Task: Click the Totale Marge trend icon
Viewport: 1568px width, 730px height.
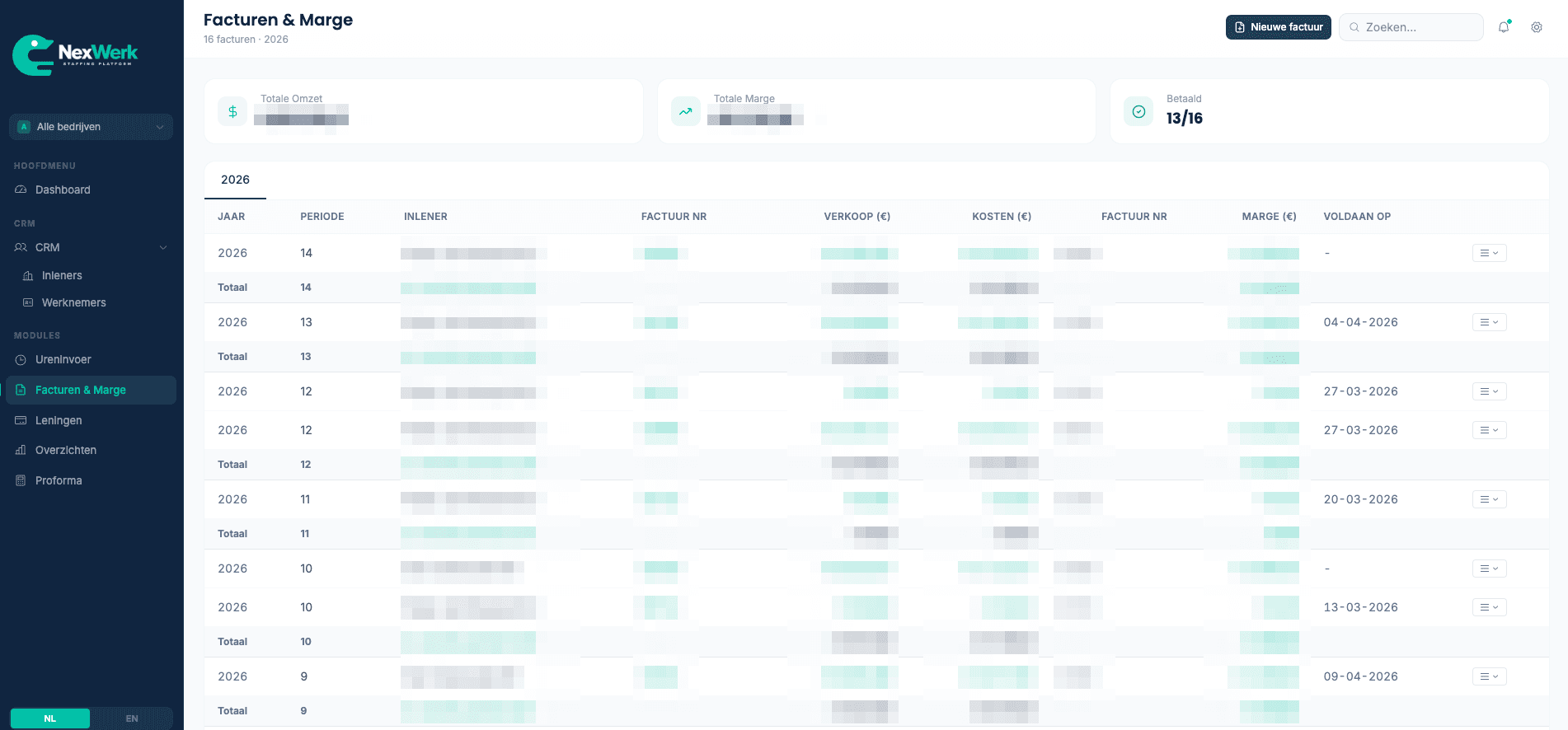Action: coord(686,111)
